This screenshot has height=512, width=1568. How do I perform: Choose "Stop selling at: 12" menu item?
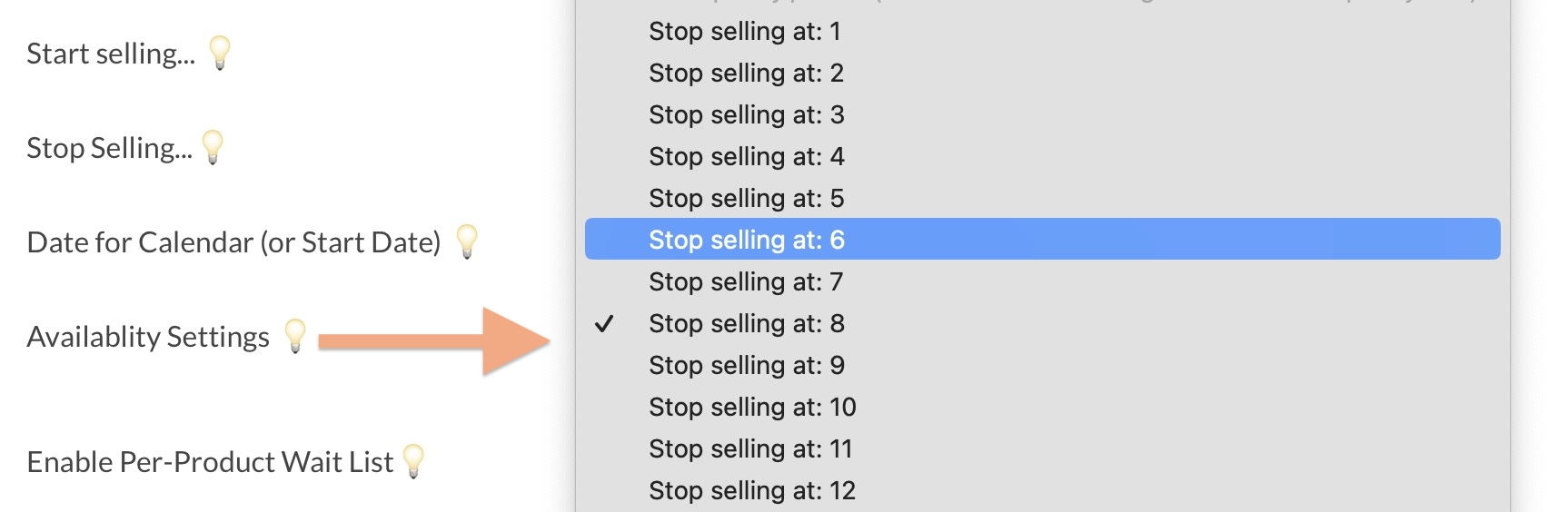pos(752,490)
